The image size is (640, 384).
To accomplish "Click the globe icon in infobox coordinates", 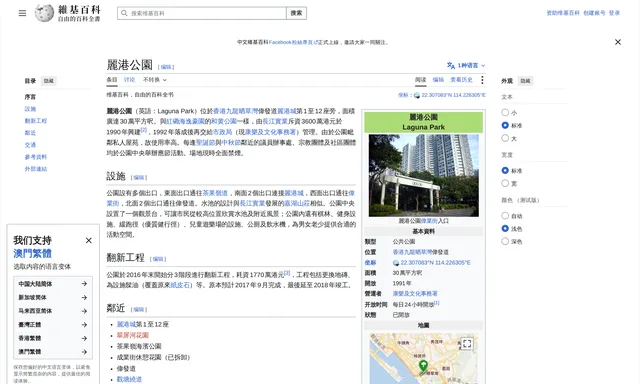I will (x=396, y=263).
